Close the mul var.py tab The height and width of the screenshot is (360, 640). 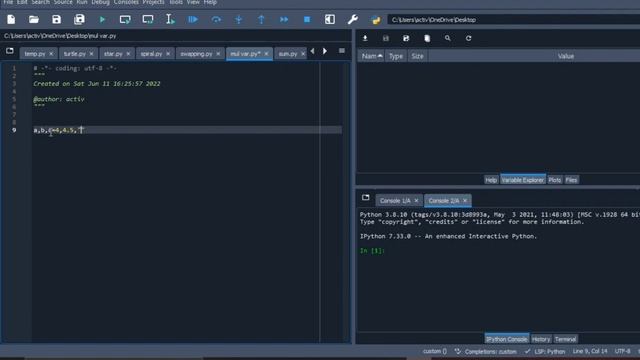pos(267,53)
